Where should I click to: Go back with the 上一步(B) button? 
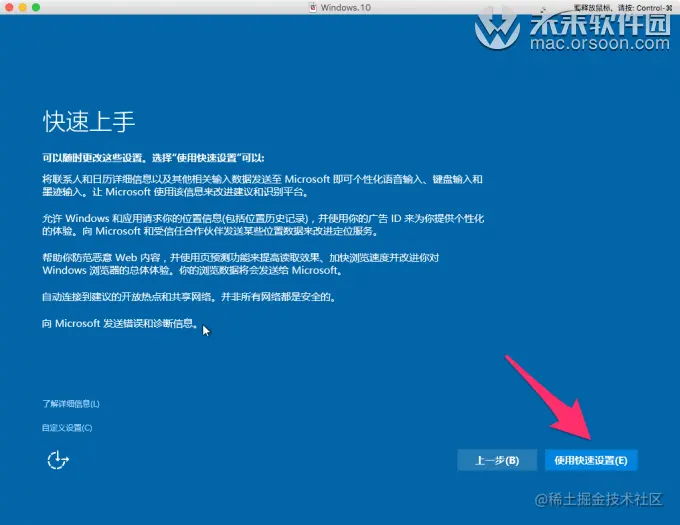click(x=497, y=460)
